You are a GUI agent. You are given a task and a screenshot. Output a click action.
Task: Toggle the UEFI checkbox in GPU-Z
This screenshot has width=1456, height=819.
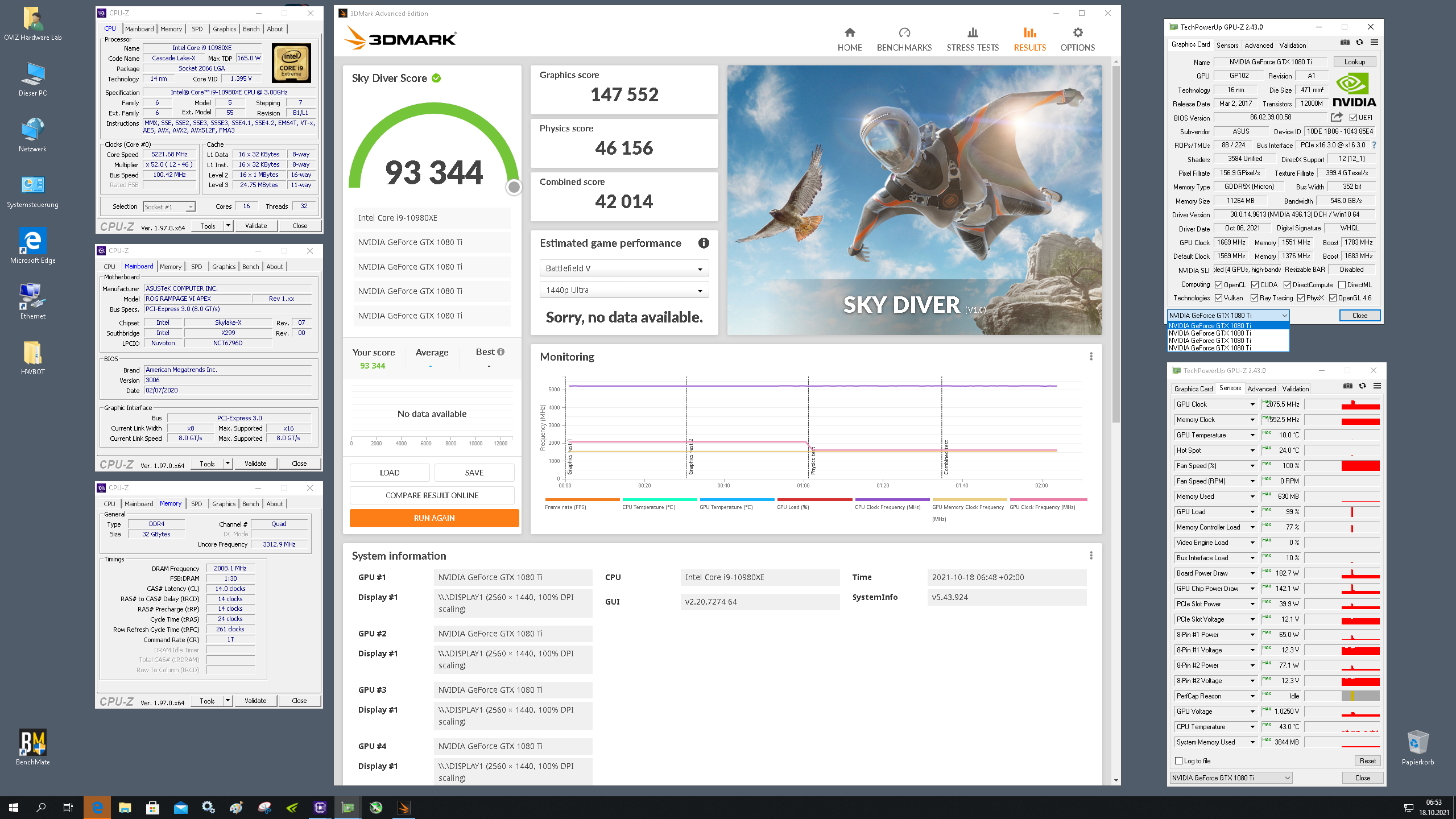click(1354, 118)
